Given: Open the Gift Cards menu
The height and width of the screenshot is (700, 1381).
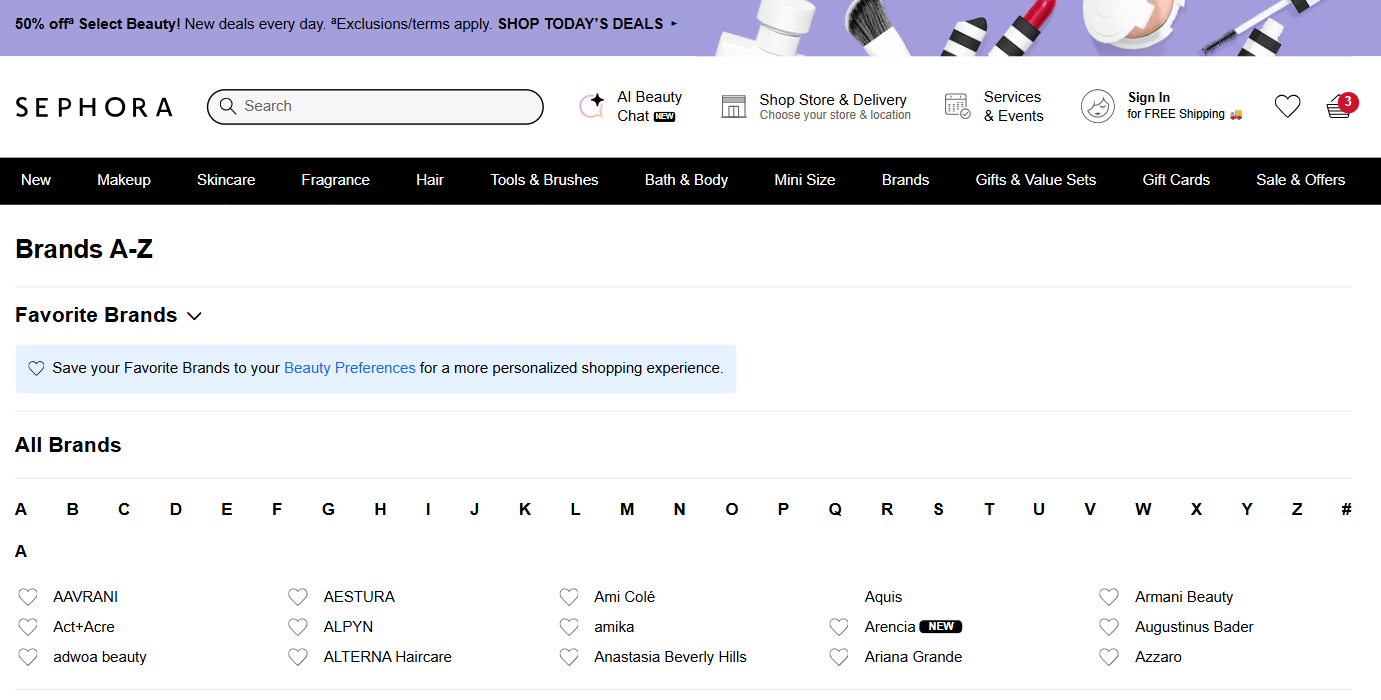Looking at the screenshot, I should pyautogui.click(x=1176, y=180).
